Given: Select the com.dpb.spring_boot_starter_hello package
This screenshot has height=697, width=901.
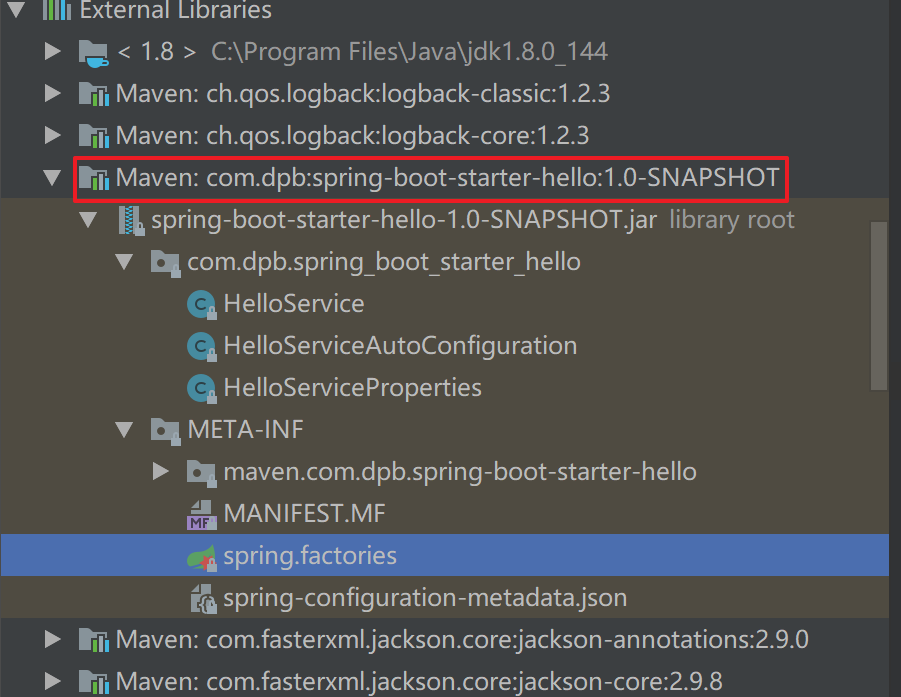Looking at the screenshot, I should coord(384,262).
